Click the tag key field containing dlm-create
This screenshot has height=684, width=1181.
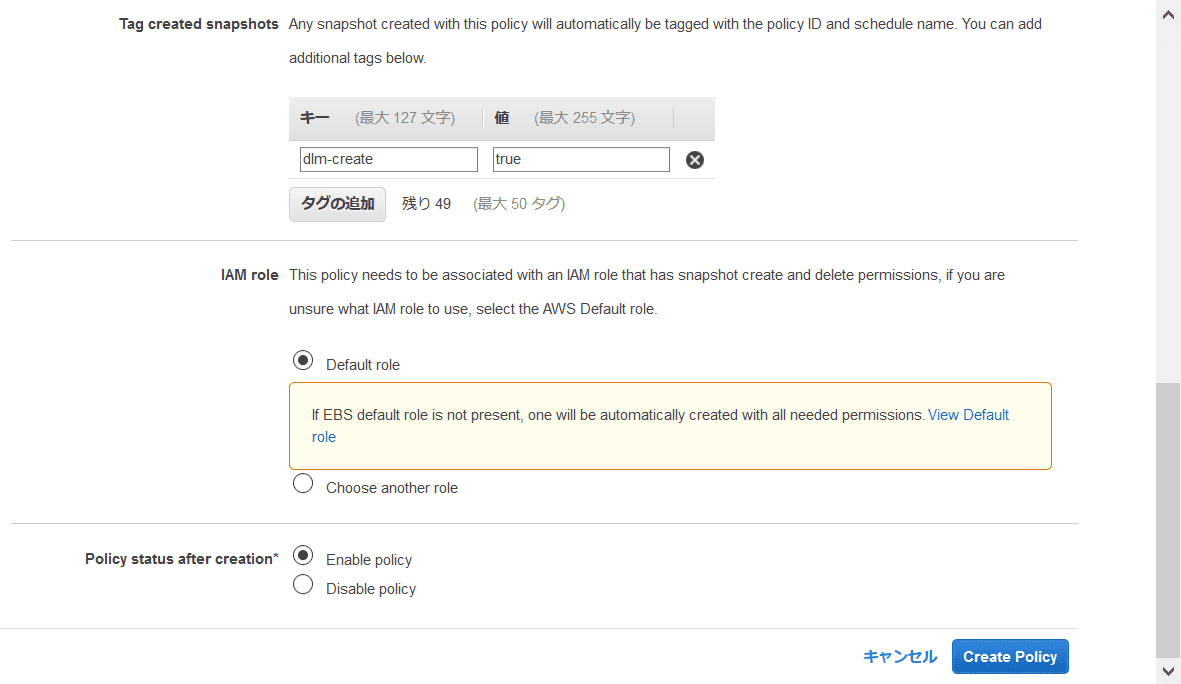click(389, 160)
